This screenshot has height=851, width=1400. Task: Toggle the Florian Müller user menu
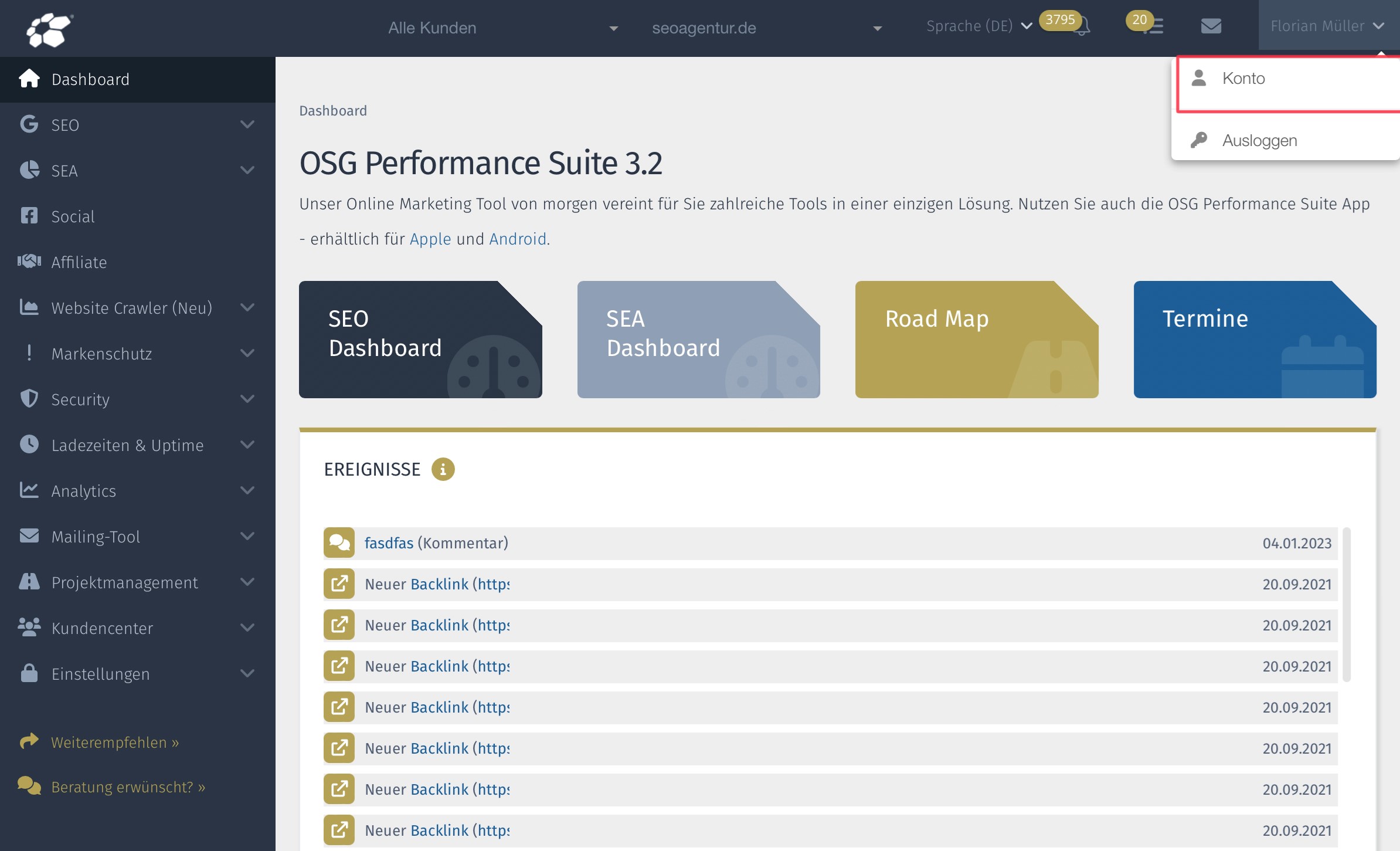pos(1328,26)
